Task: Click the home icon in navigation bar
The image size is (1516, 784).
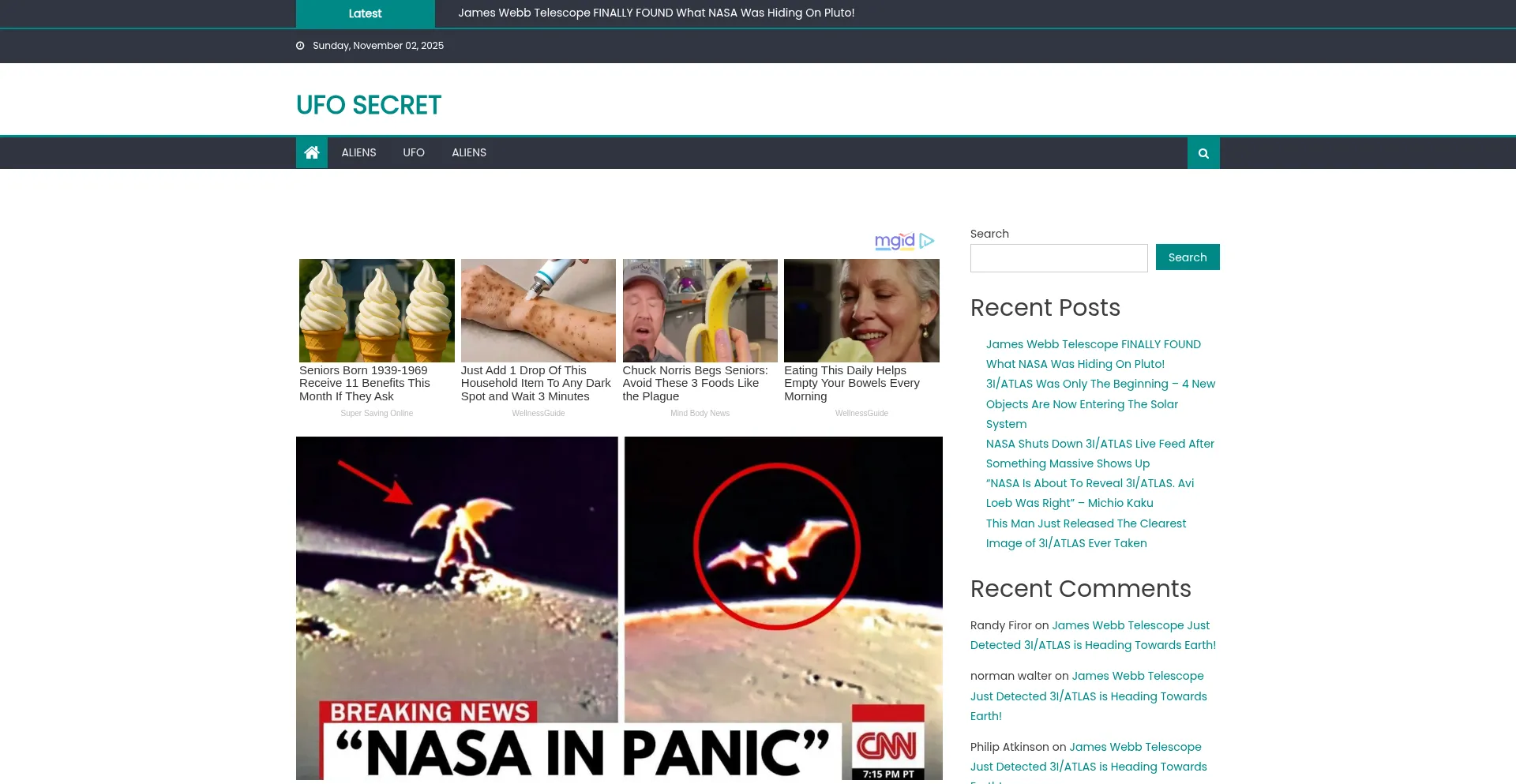Action: pos(312,152)
